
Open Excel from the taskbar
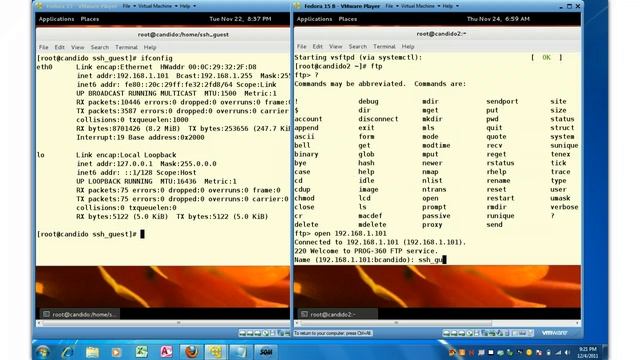[142, 352]
